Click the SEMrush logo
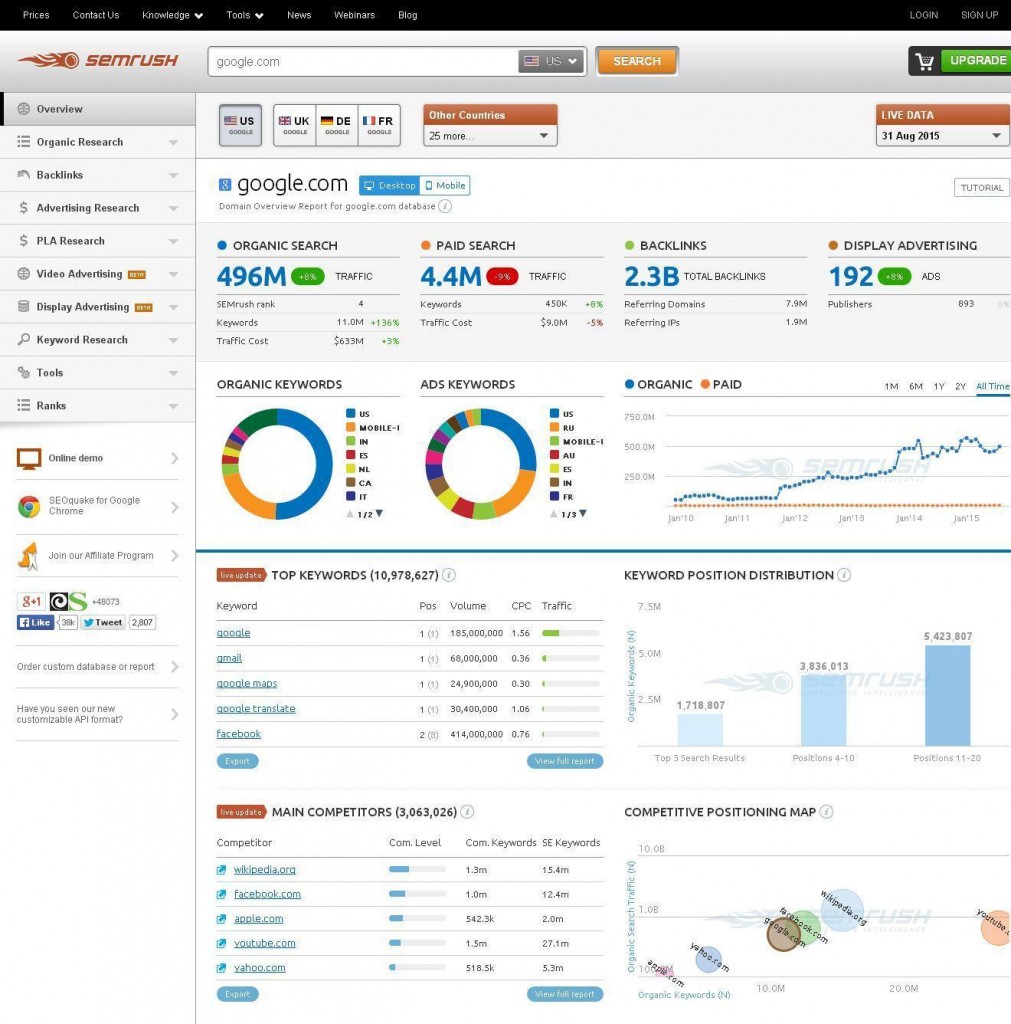Viewport: 1011px width, 1024px height. 97,60
